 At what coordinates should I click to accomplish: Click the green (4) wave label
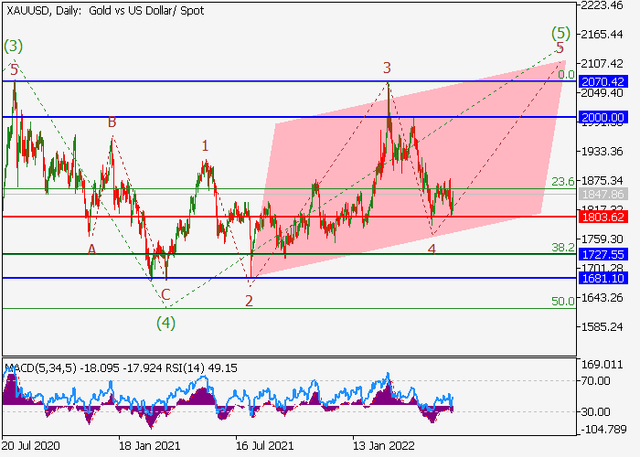(x=166, y=322)
